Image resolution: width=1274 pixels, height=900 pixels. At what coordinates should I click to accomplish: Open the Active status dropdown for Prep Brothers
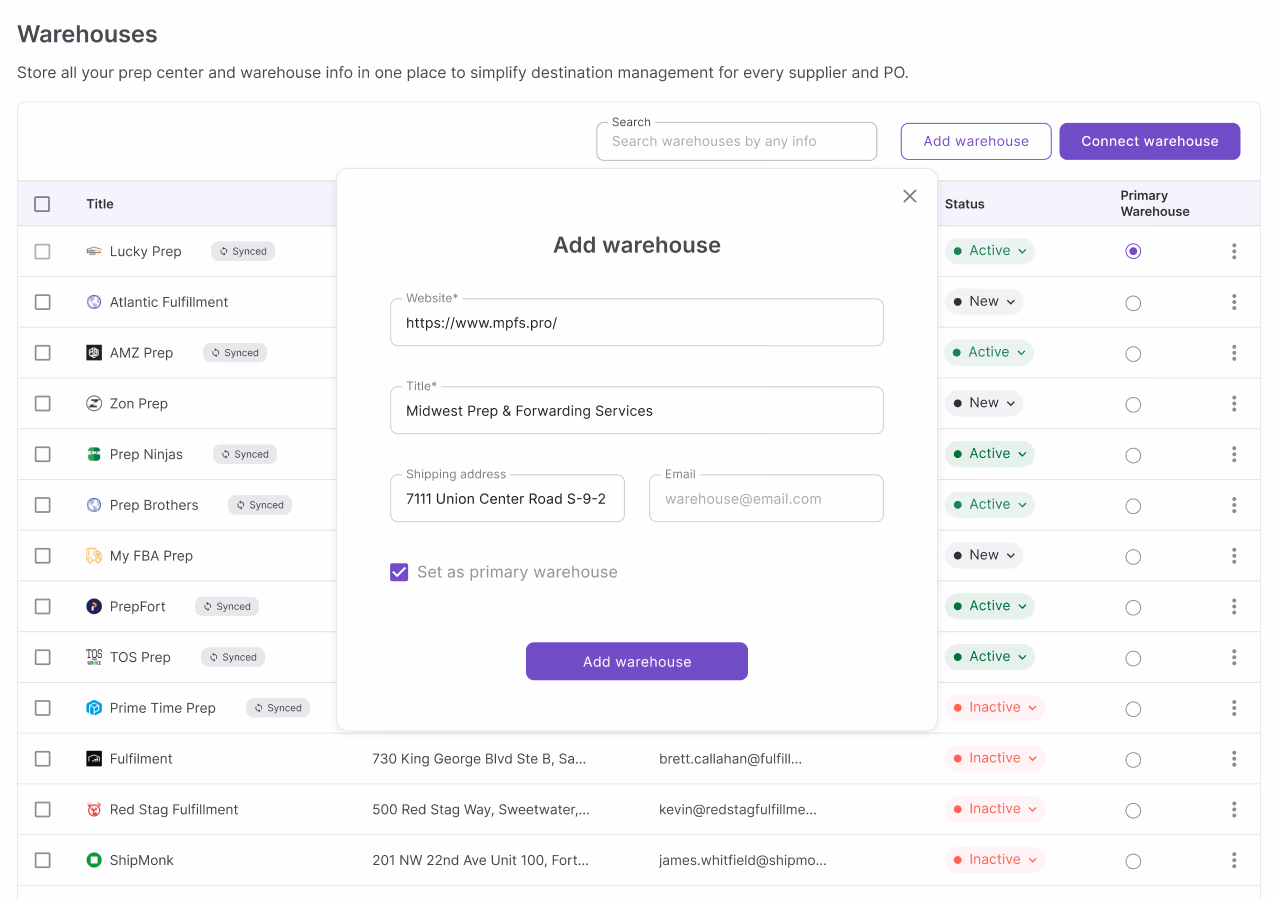pos(989,504)
